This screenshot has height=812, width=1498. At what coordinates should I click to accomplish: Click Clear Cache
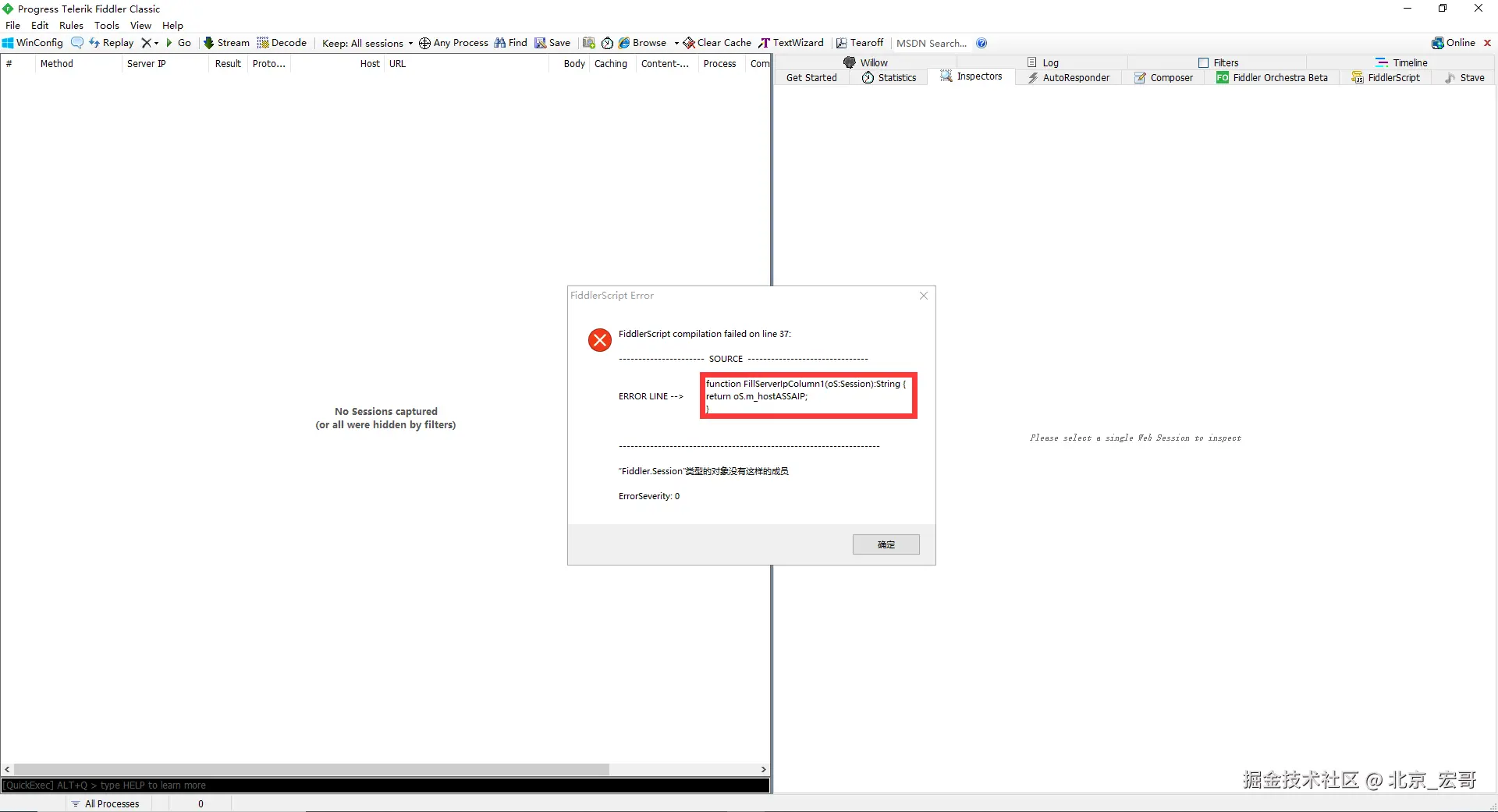718,43
